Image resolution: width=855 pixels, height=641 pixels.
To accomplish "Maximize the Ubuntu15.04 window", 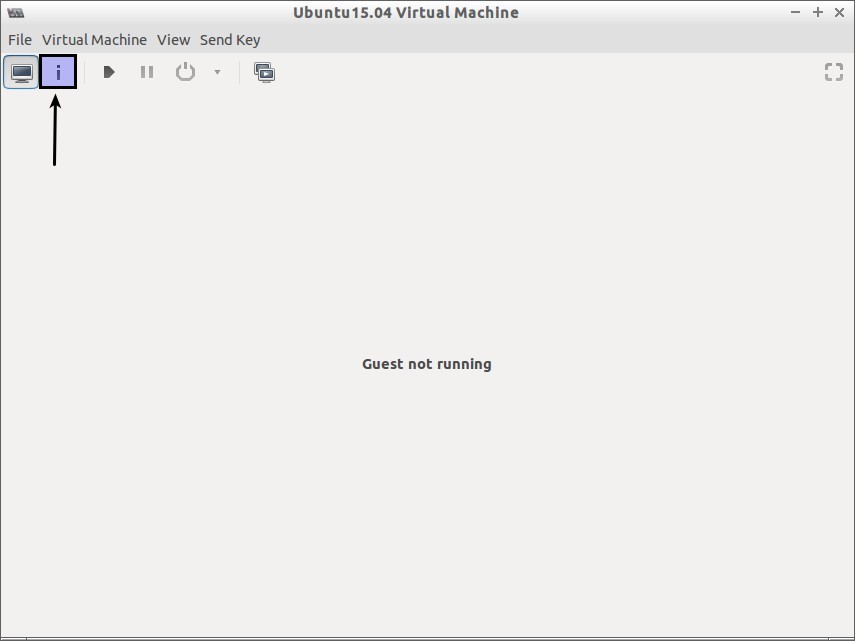I will (x=817, y=12).
